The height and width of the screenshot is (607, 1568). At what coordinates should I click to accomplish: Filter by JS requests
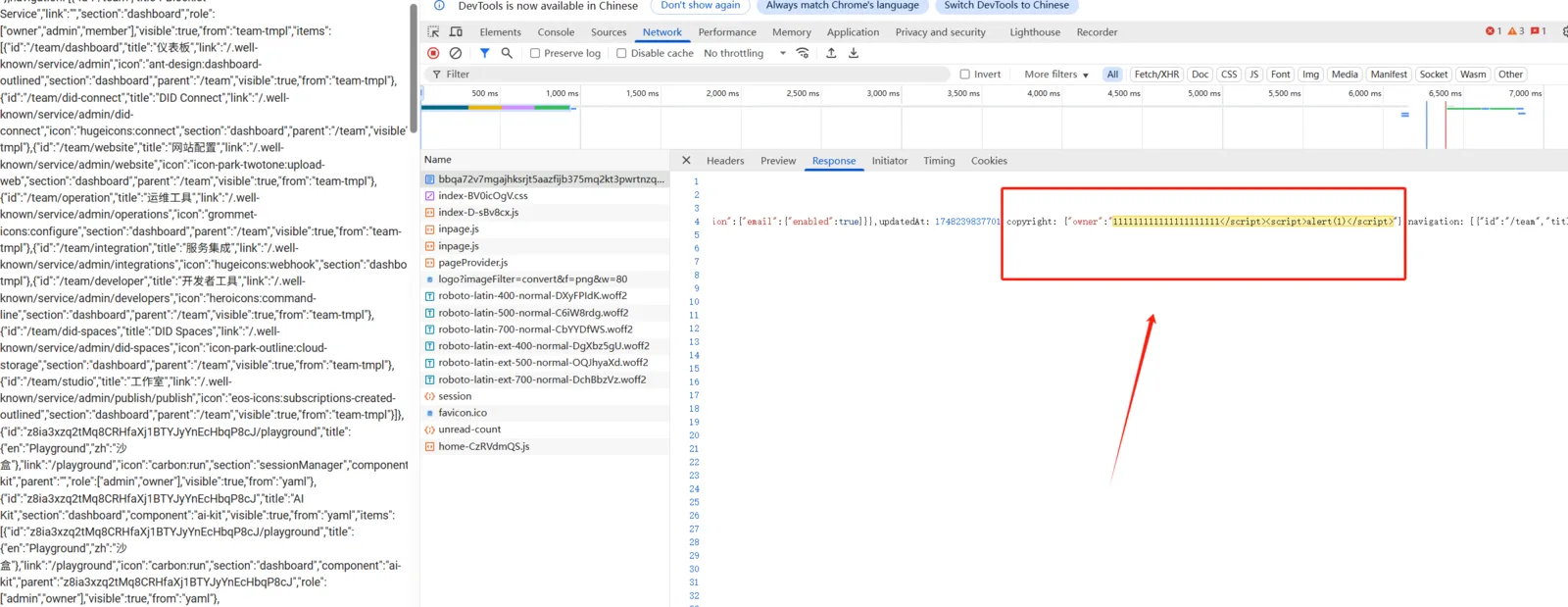tap(1253, 75)
